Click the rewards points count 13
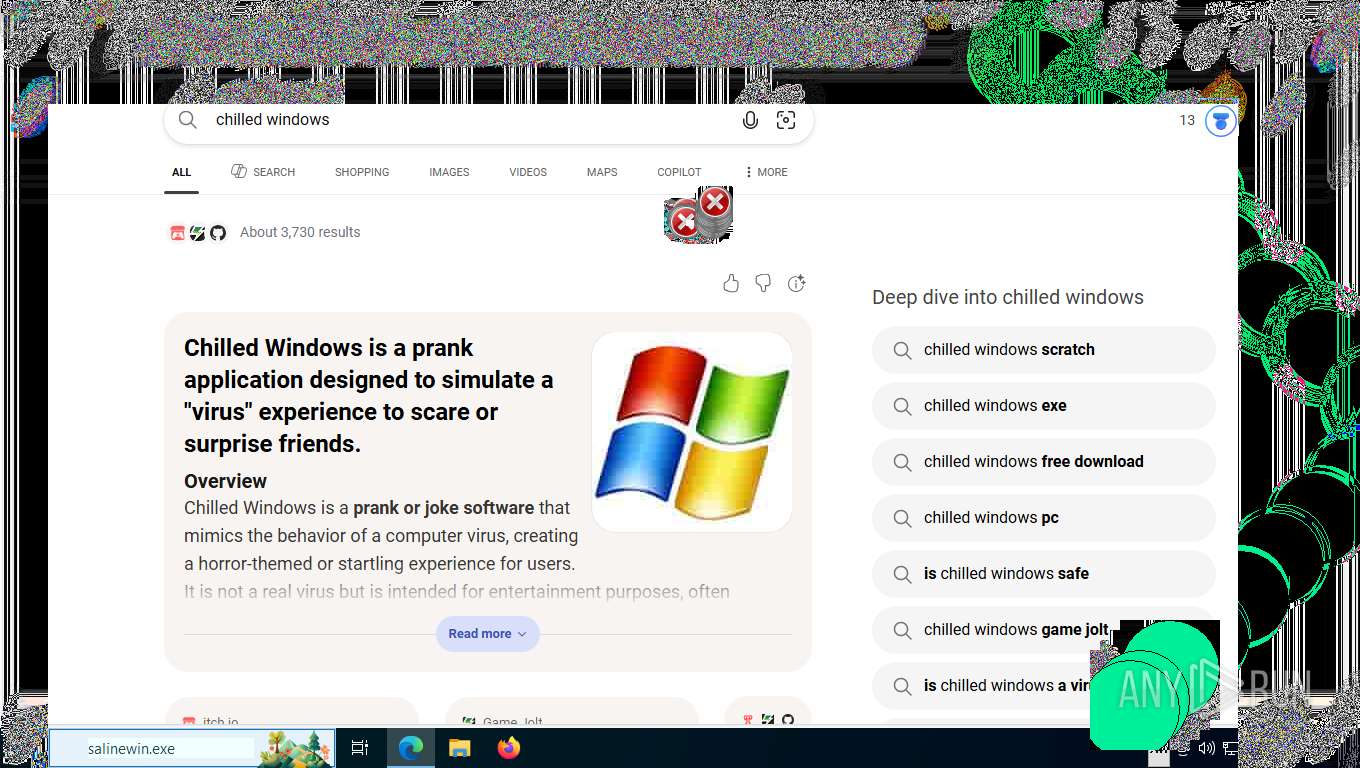The width and height of the screenshot is (1360, 768). tap(1187, 120)
